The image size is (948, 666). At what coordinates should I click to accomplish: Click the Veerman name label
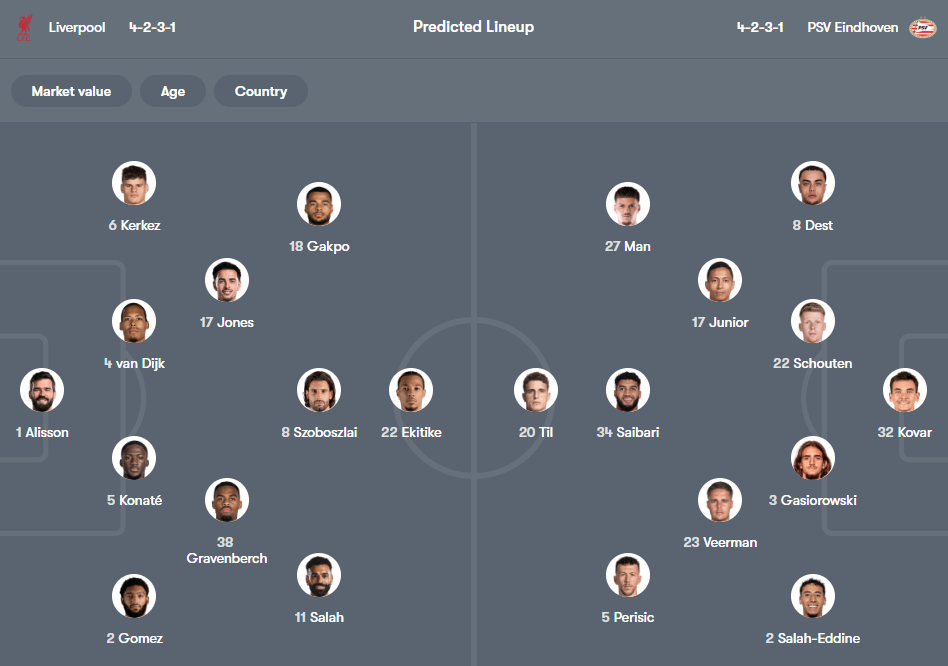[720, 542]
